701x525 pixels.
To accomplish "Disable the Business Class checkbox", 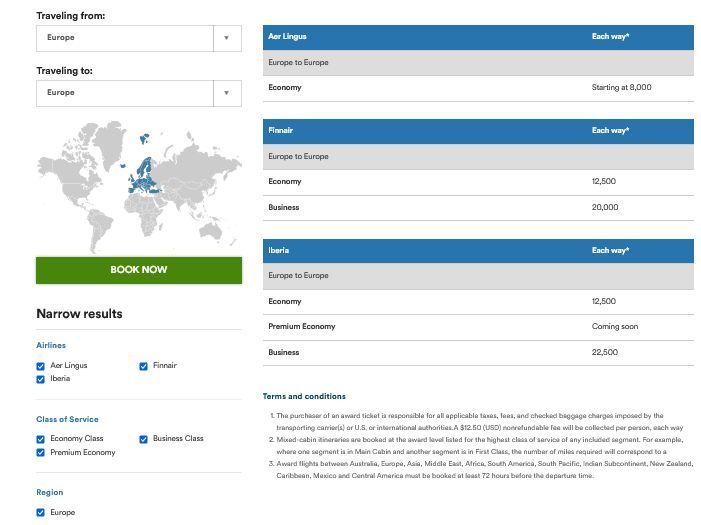I will click(144, 439).
